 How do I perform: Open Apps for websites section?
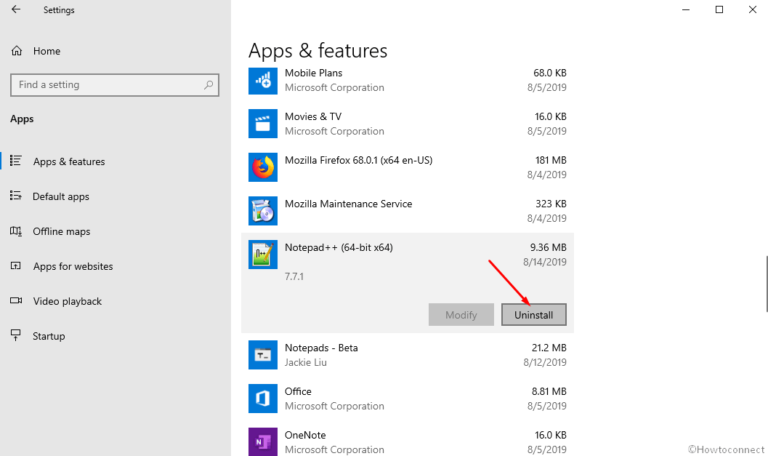[x=73, y=266]
